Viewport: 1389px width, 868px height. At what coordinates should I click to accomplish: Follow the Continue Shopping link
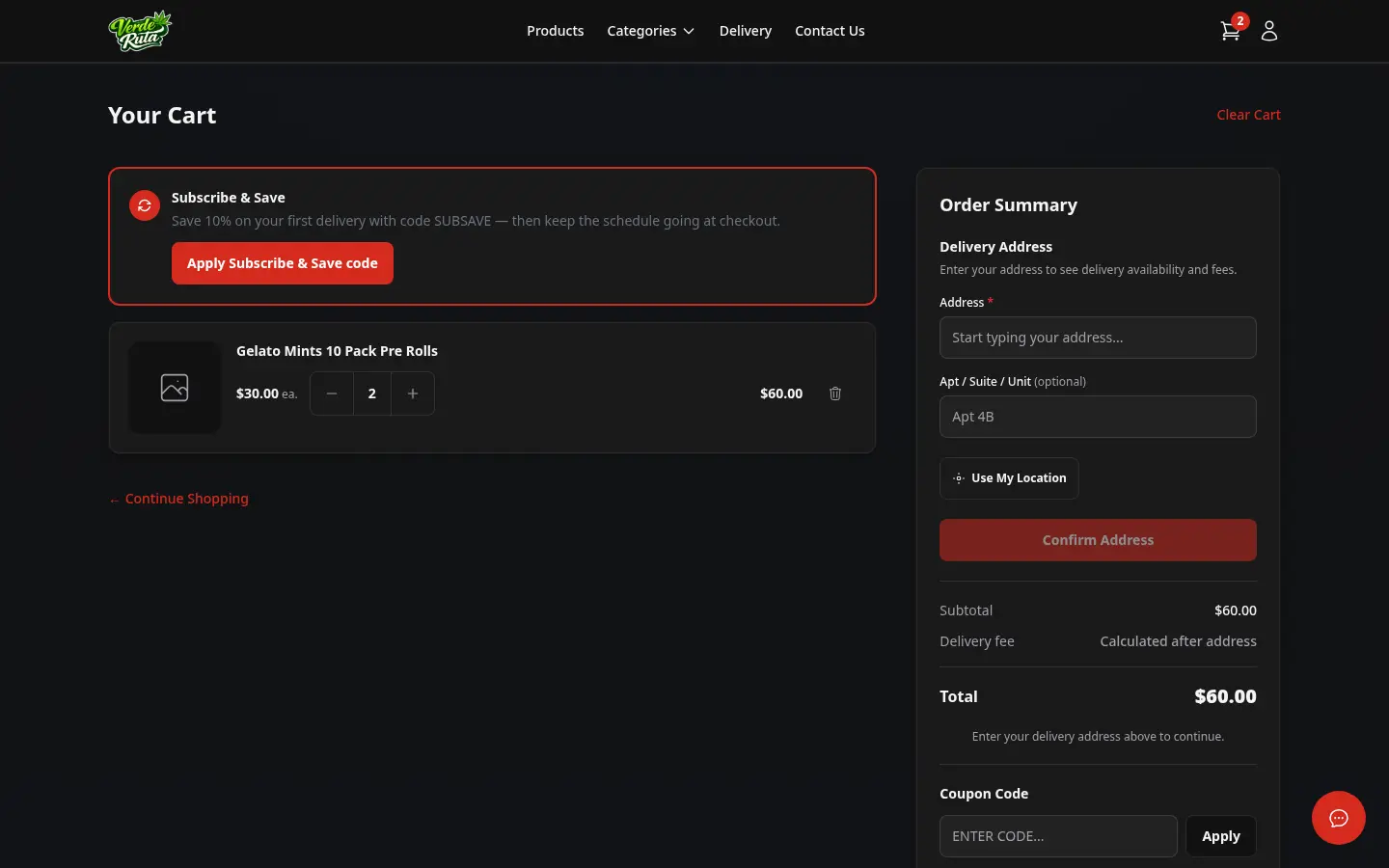click(x=178, y=499)
